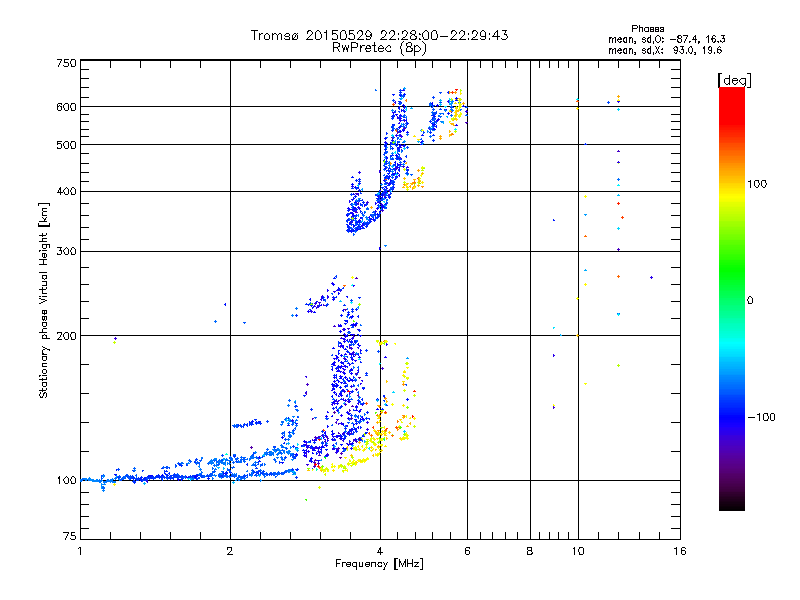The height and width of the screenshot is (600, 800).
Task: Click the colorbar '0' tick label
Action: coord(750,300)
